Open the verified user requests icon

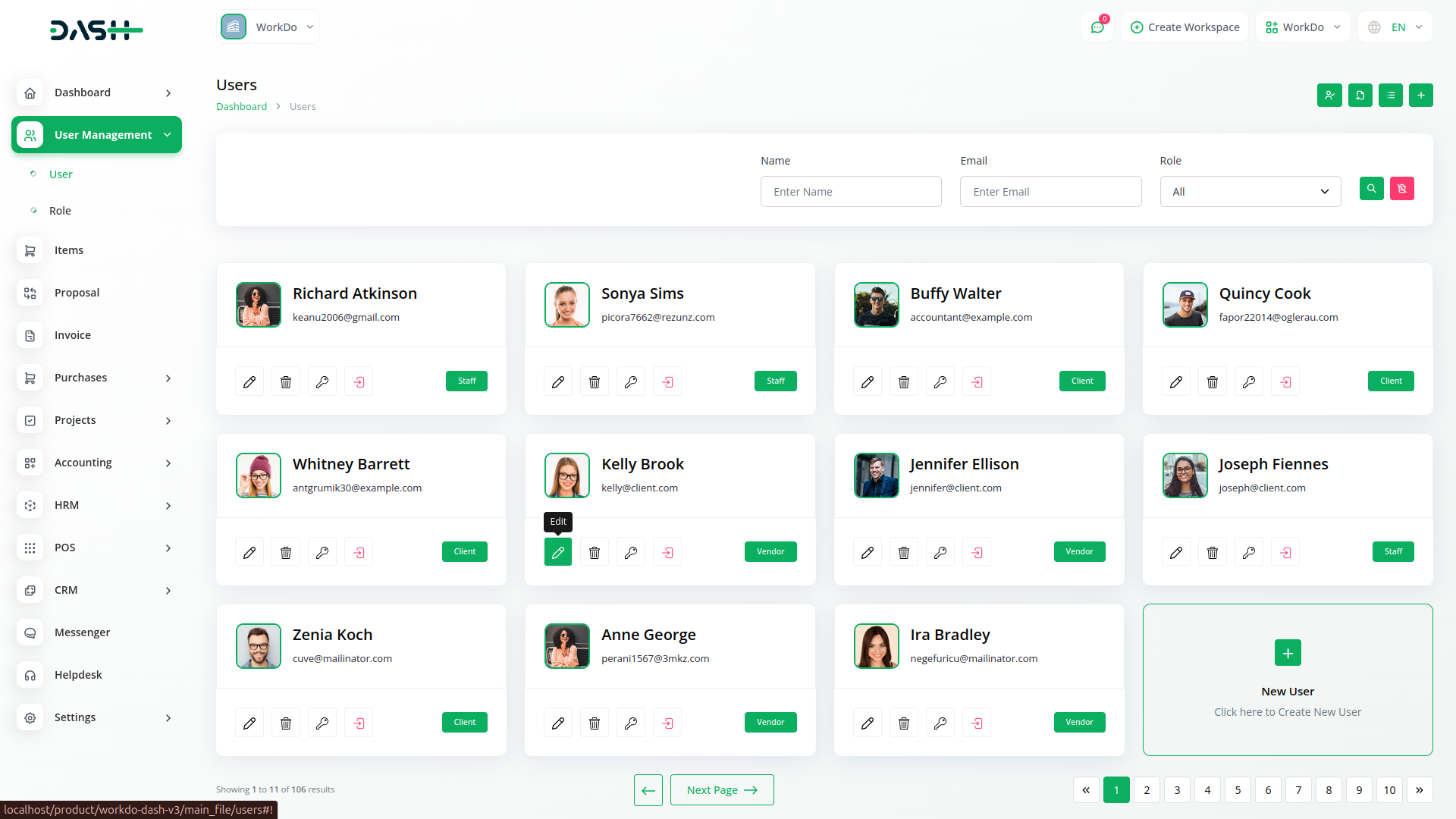1329,95
